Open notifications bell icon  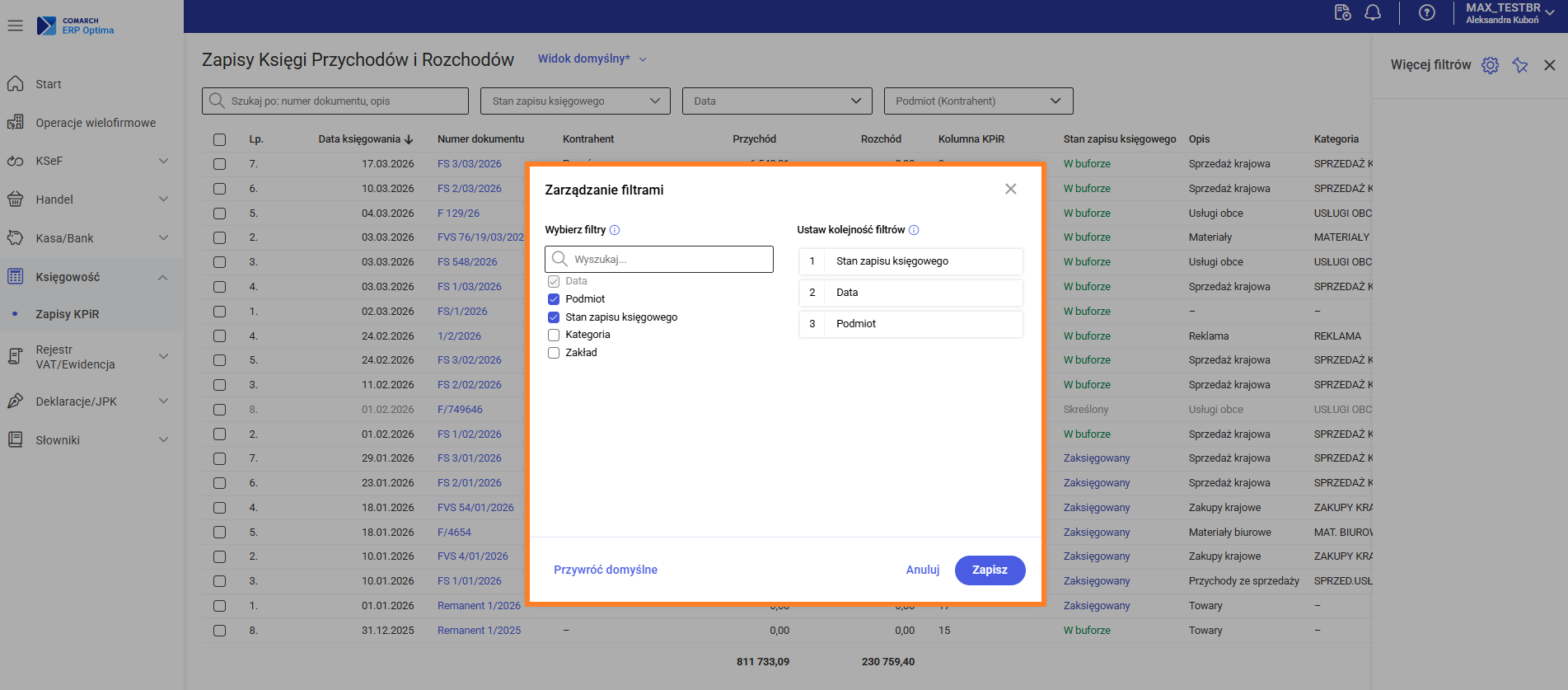(x=1373, y=12)
